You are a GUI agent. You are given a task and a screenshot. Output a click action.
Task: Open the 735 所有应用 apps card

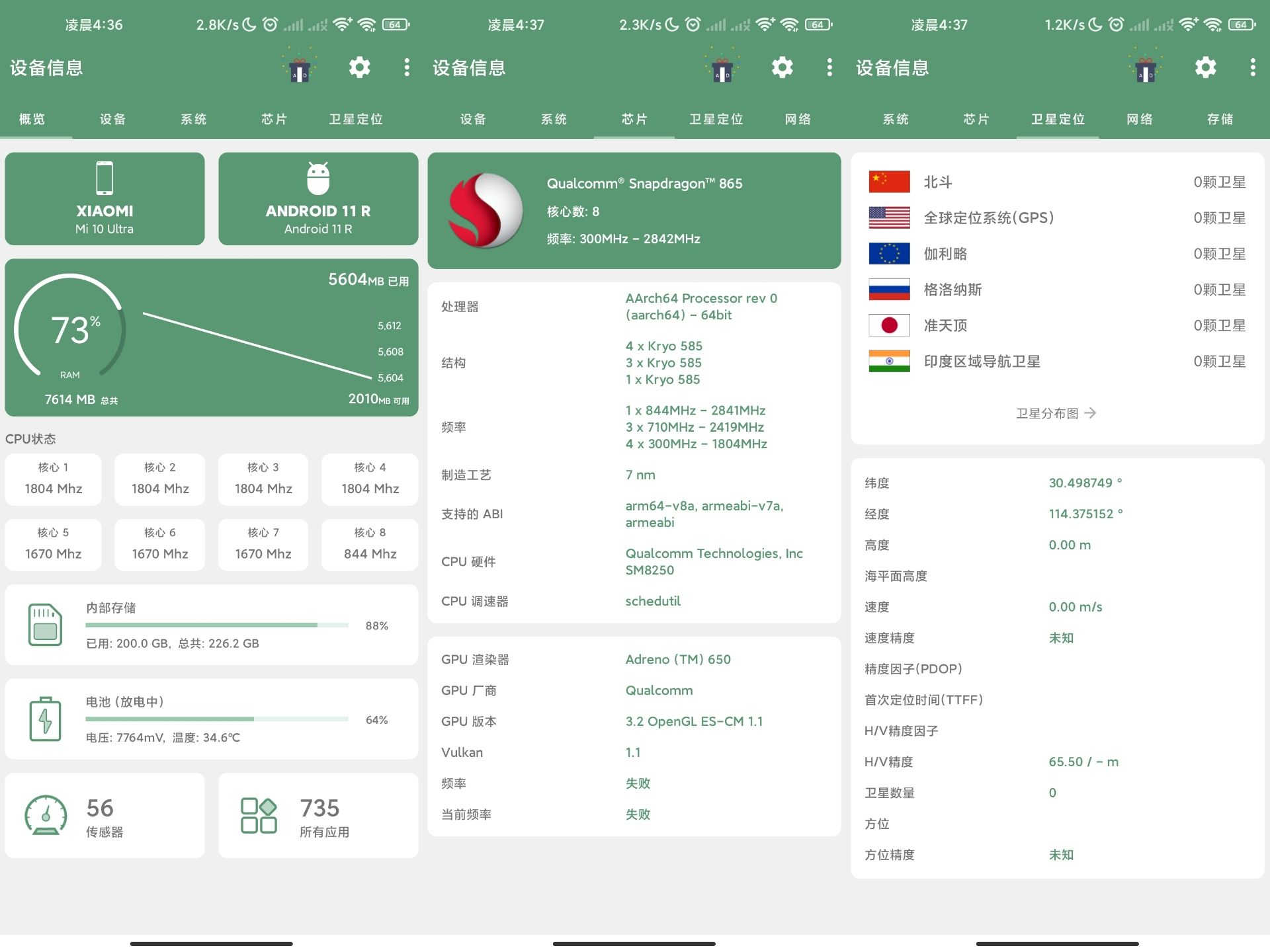(318, 816)
